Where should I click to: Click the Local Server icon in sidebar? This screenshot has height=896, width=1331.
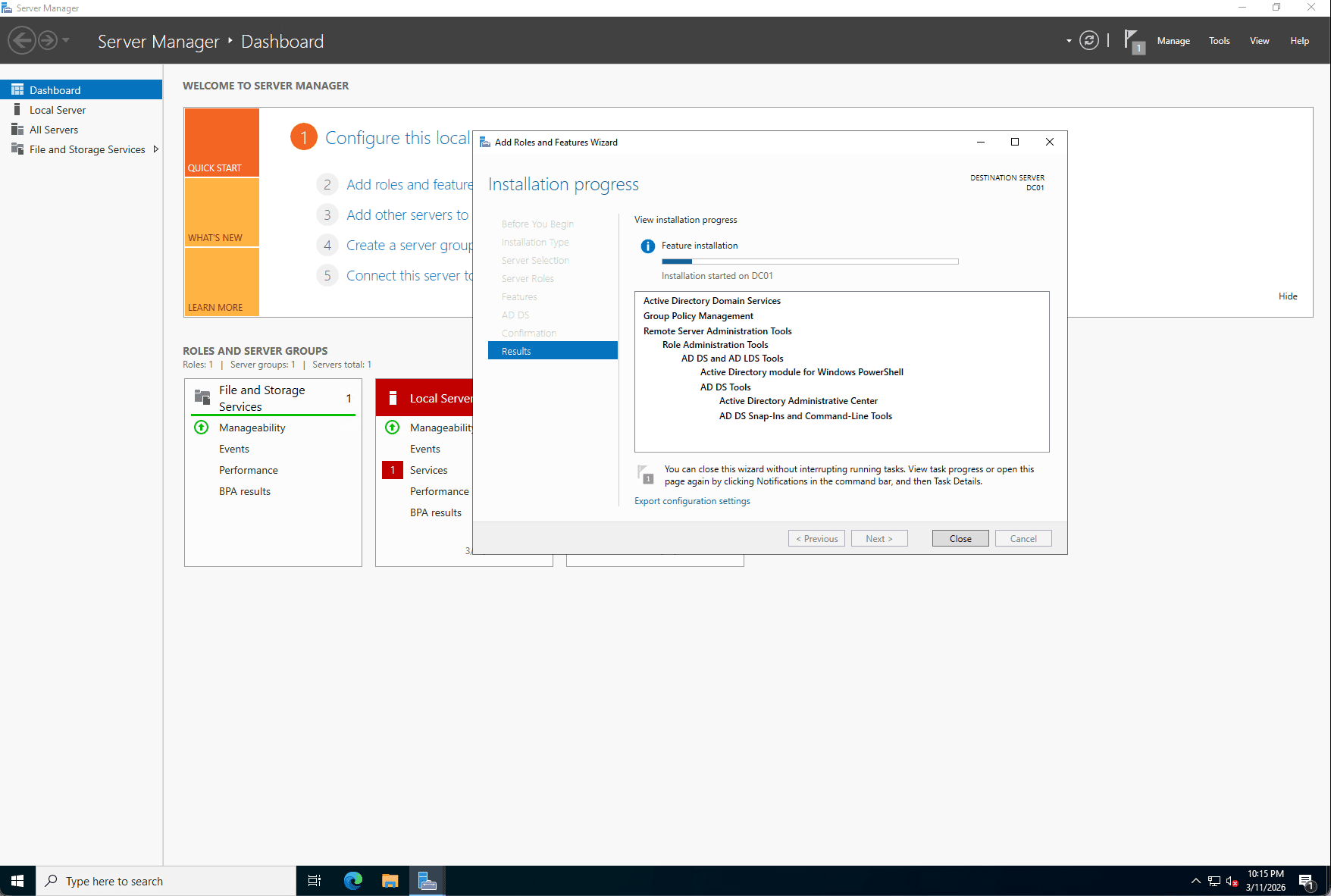click(x=17, y=110)
